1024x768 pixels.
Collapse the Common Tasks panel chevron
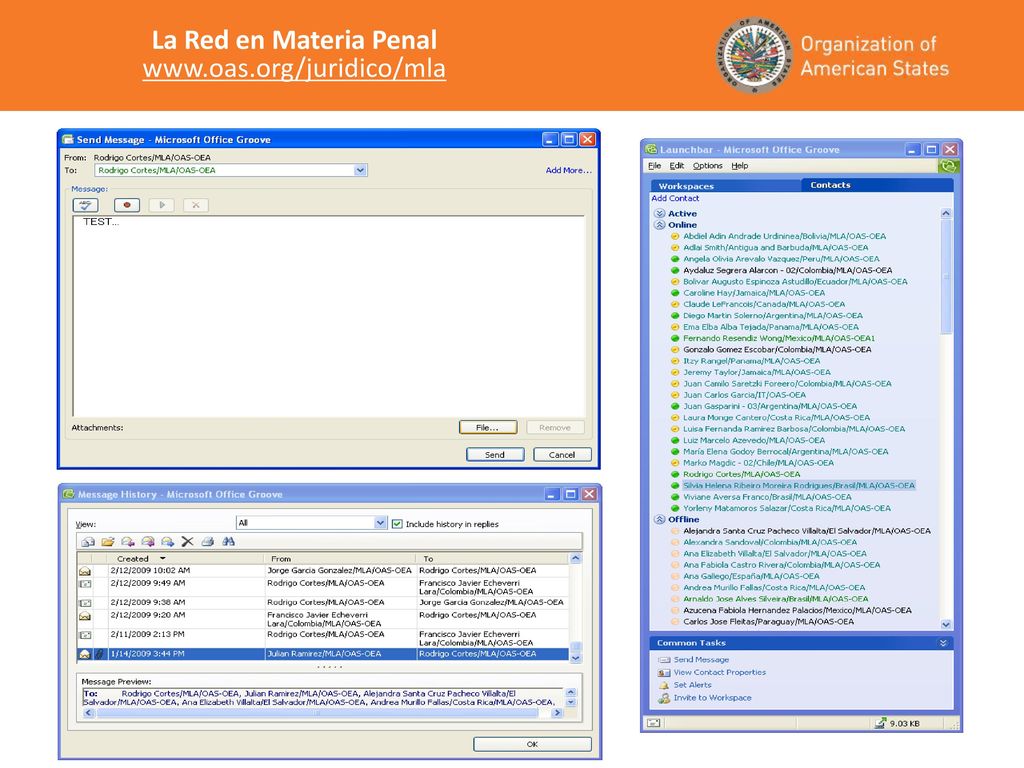click(943, 643)
